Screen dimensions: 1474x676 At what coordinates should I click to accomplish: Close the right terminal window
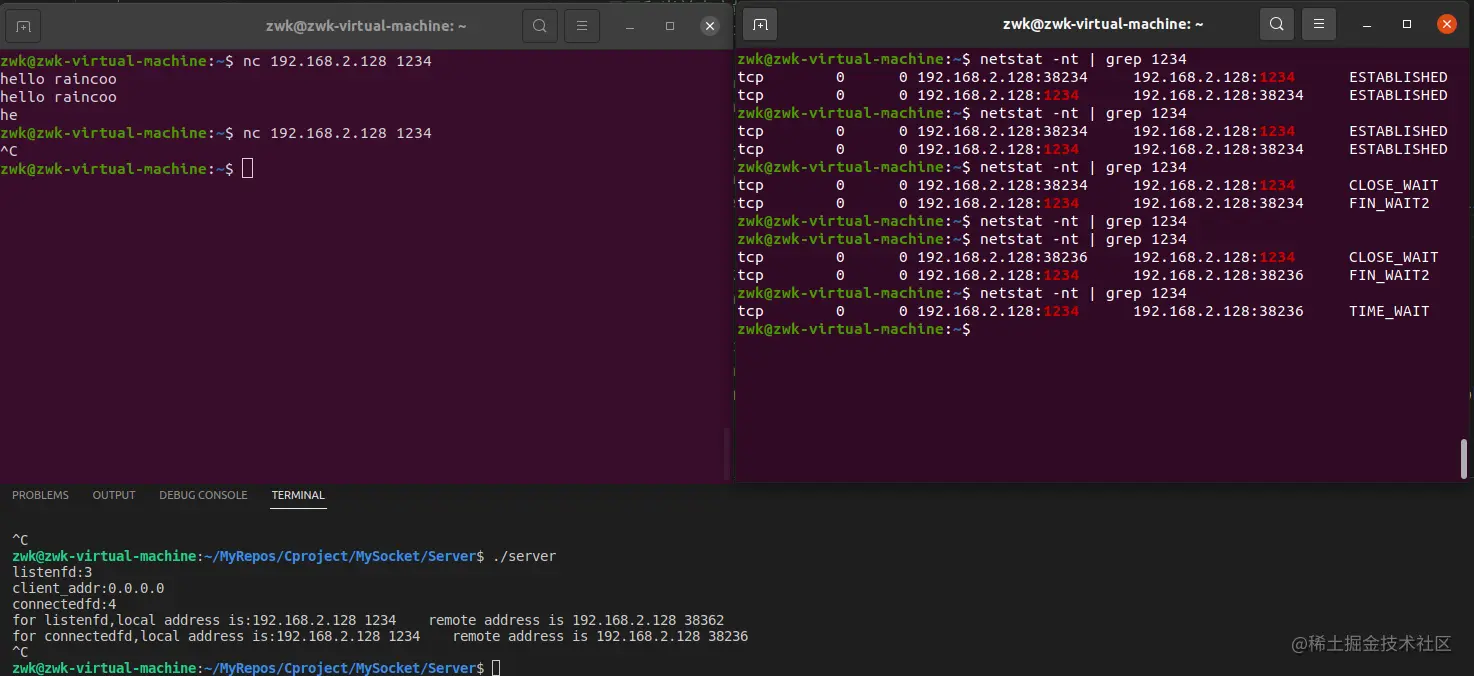pos(1447,25)
